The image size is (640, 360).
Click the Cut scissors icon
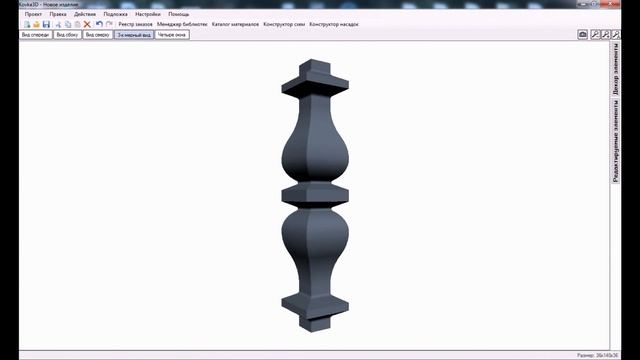58,24
